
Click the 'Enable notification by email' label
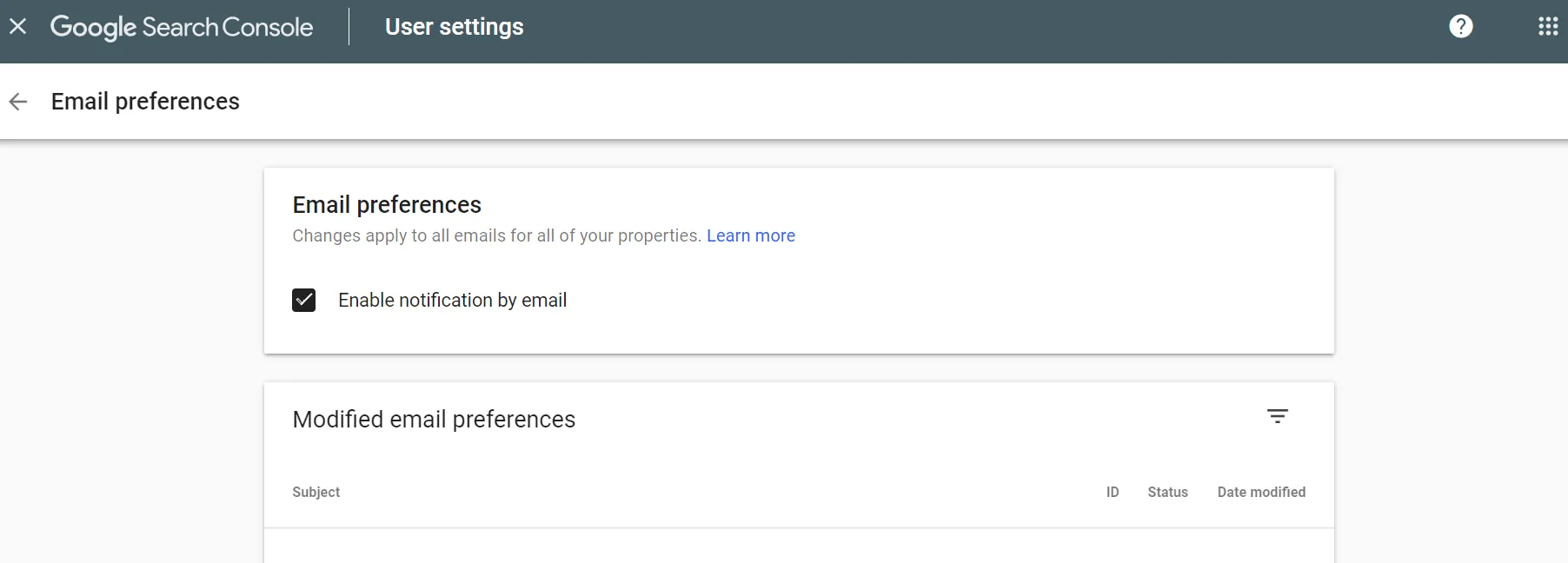[x=452, y=300]
